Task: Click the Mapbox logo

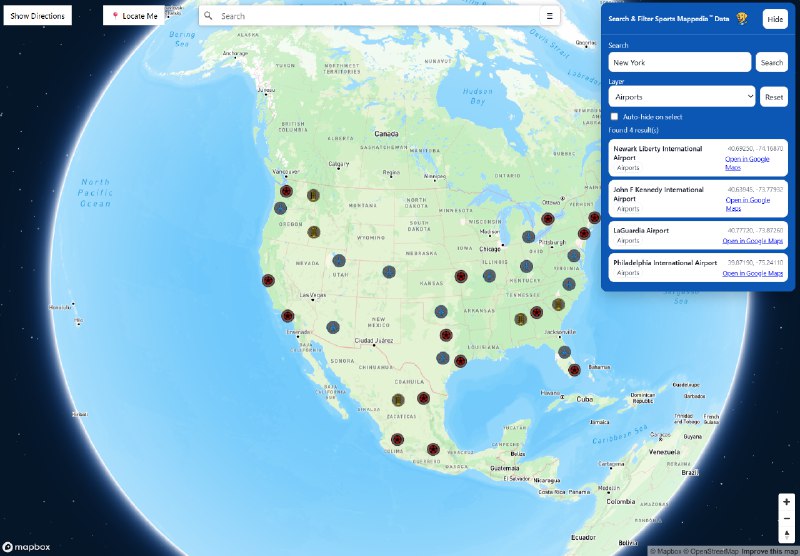Action: 27,546
